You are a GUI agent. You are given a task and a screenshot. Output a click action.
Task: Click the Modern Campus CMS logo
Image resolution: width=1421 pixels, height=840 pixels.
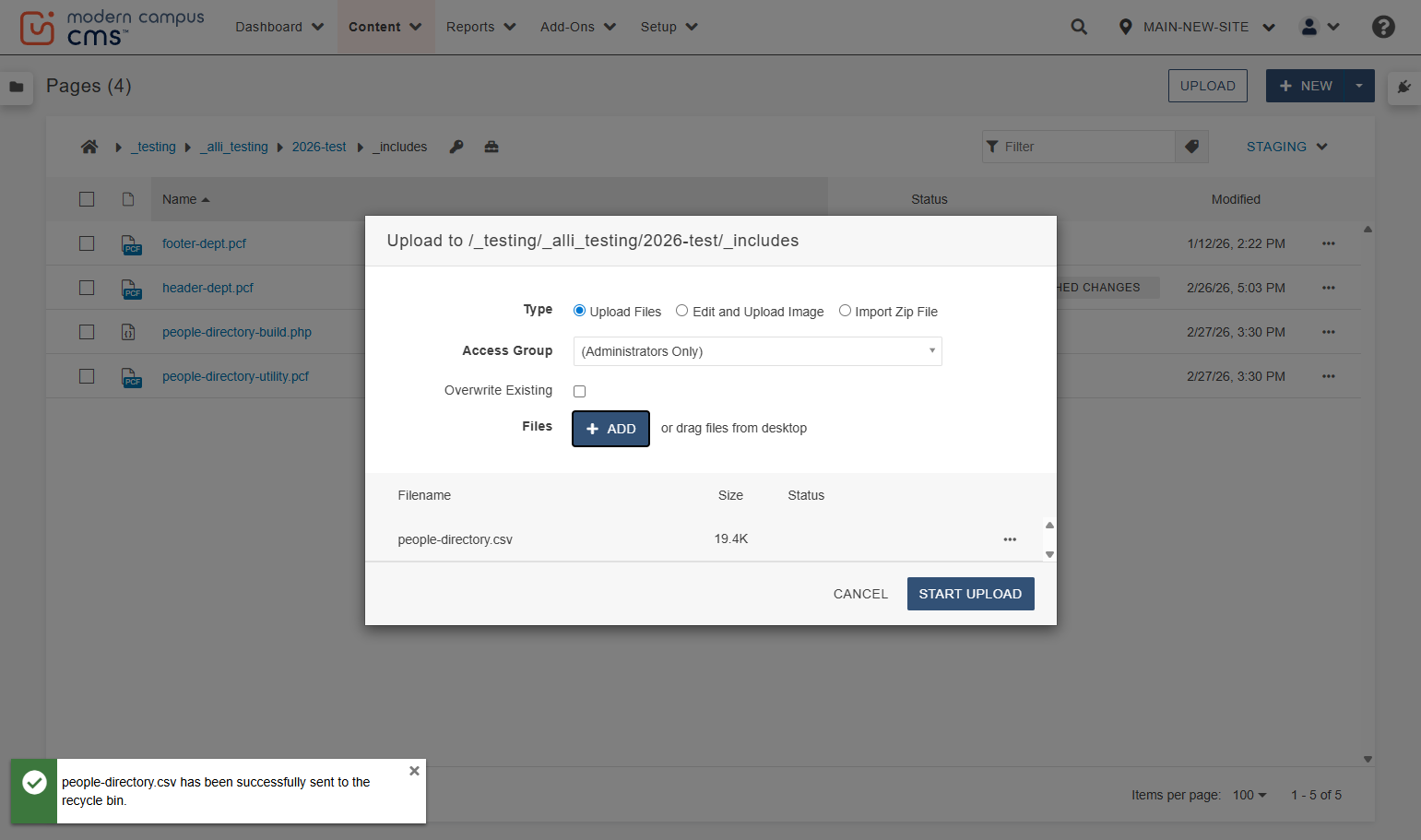tap(112, 28)
